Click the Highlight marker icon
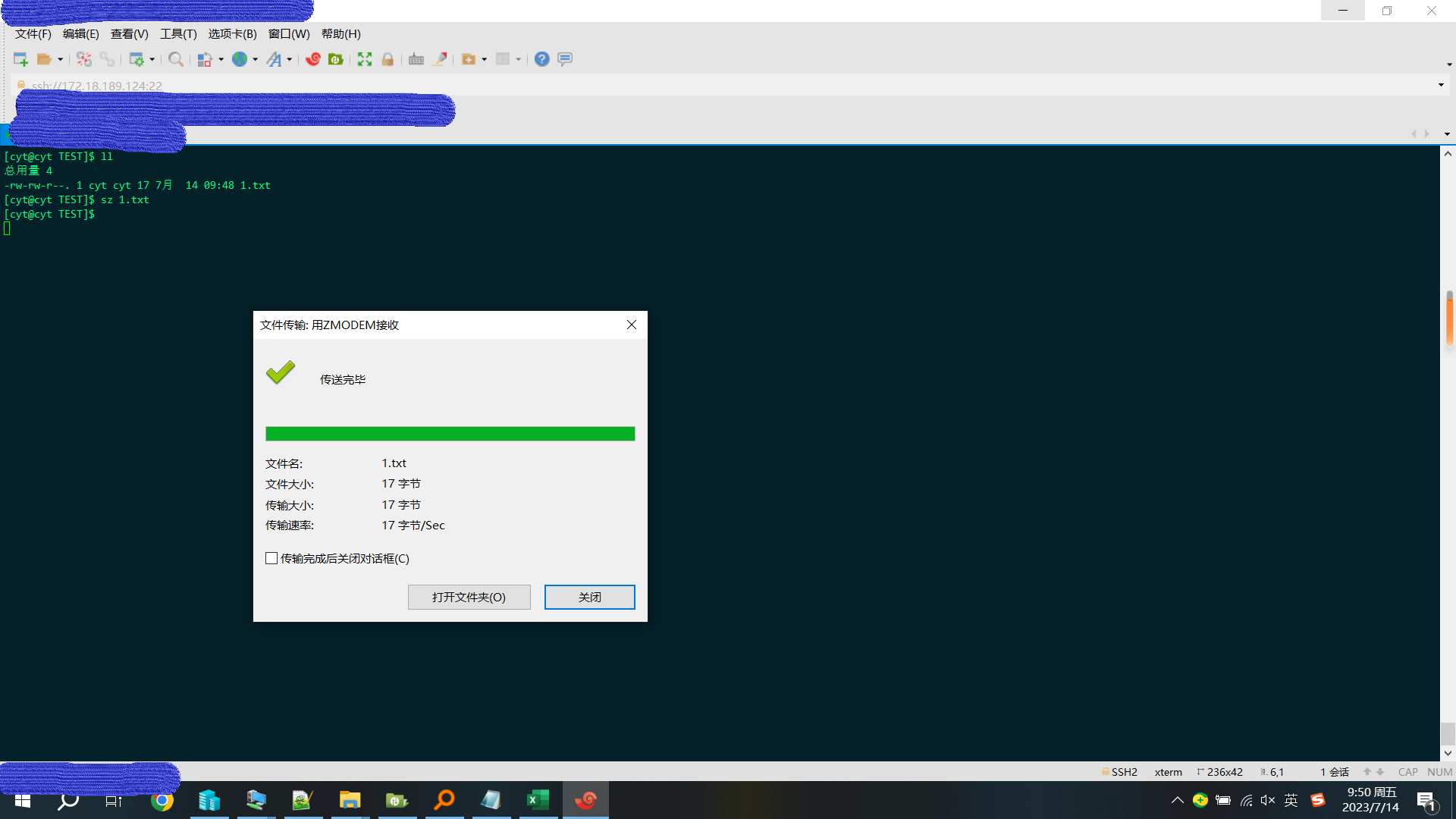 439,59
